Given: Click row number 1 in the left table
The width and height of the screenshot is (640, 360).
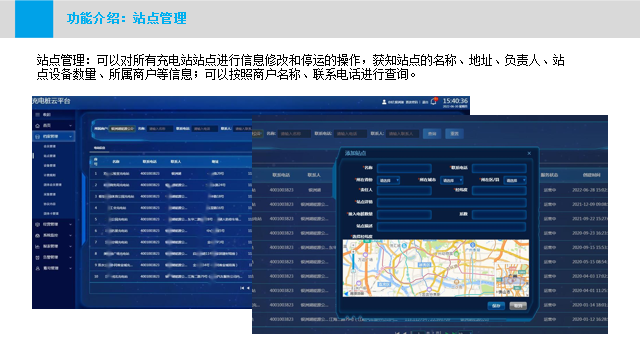Looking at the screenshot, I should pos(96,173).
